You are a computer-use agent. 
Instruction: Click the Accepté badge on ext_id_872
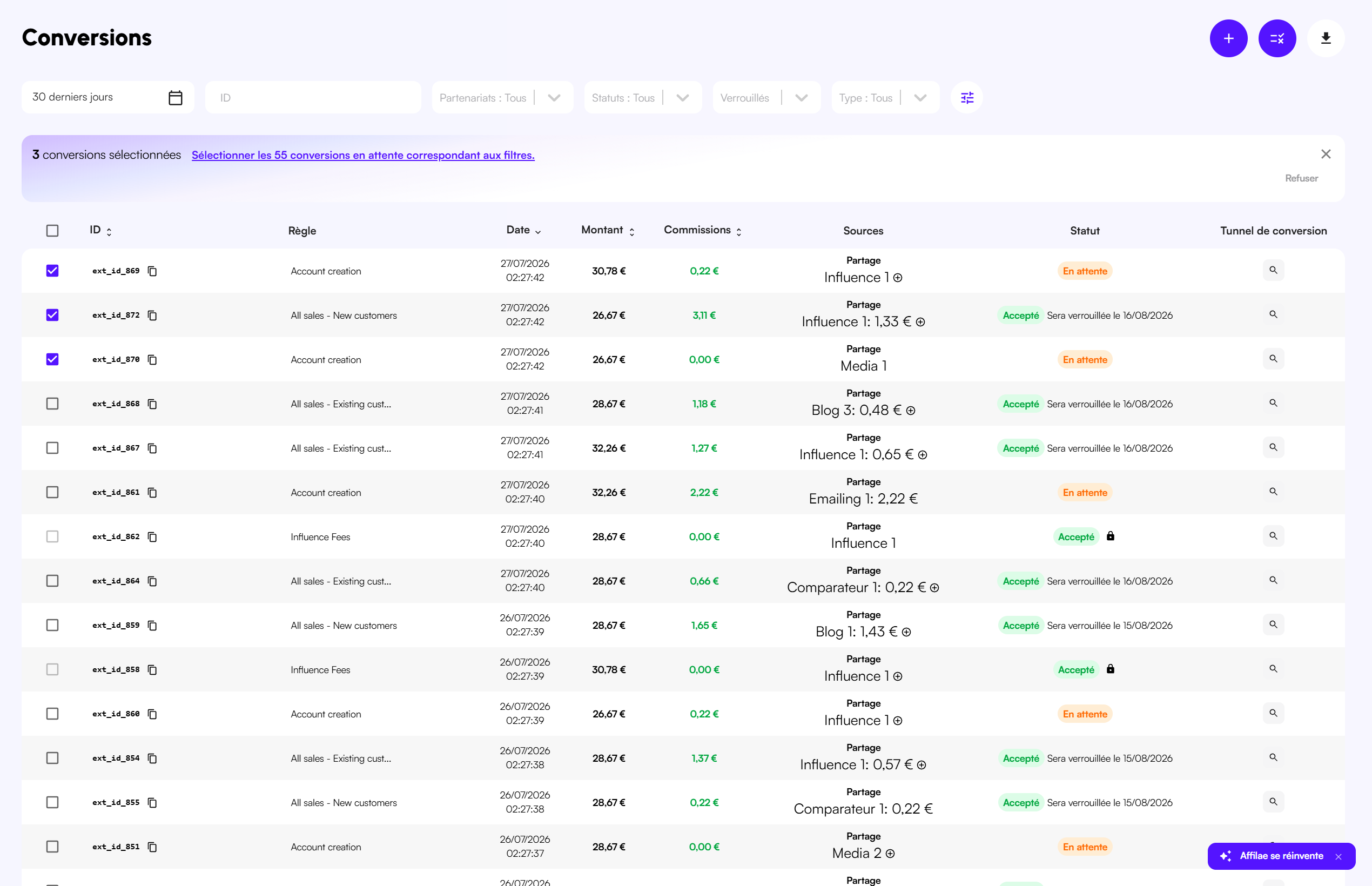tap(1020, 316)
